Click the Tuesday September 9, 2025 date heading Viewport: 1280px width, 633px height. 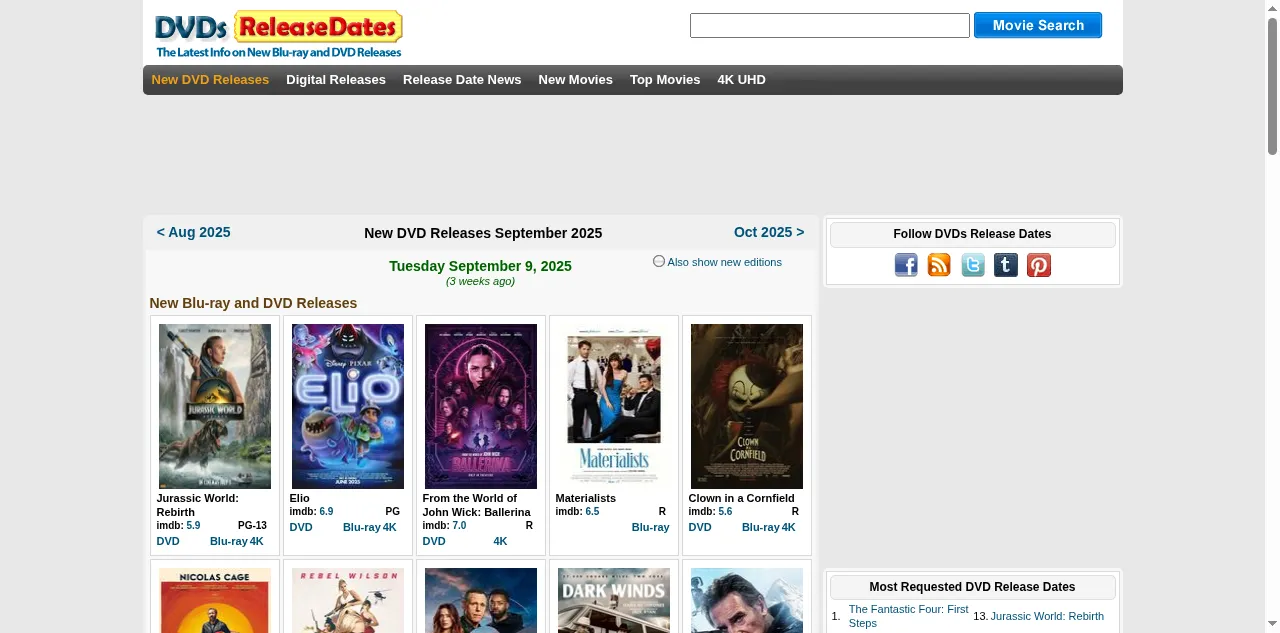point(480,266)
